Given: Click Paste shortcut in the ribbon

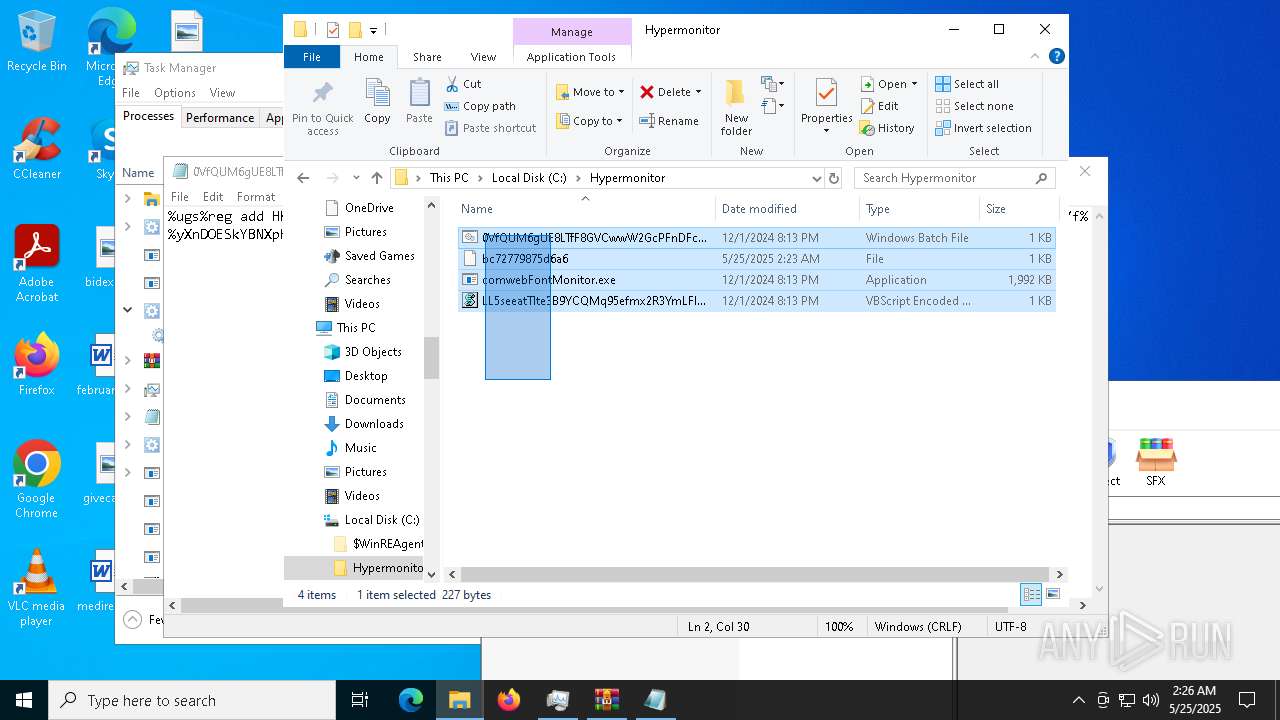Looking at the screenshot, I should coord(490,128).
